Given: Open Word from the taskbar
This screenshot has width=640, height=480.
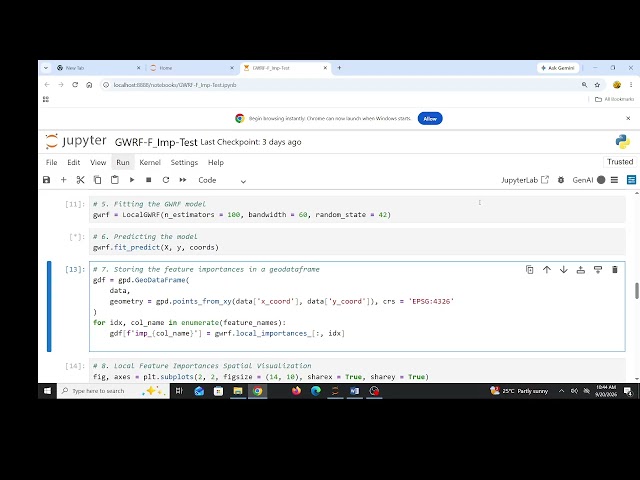Looking at the screenshot, I should (x=355, y=391).
